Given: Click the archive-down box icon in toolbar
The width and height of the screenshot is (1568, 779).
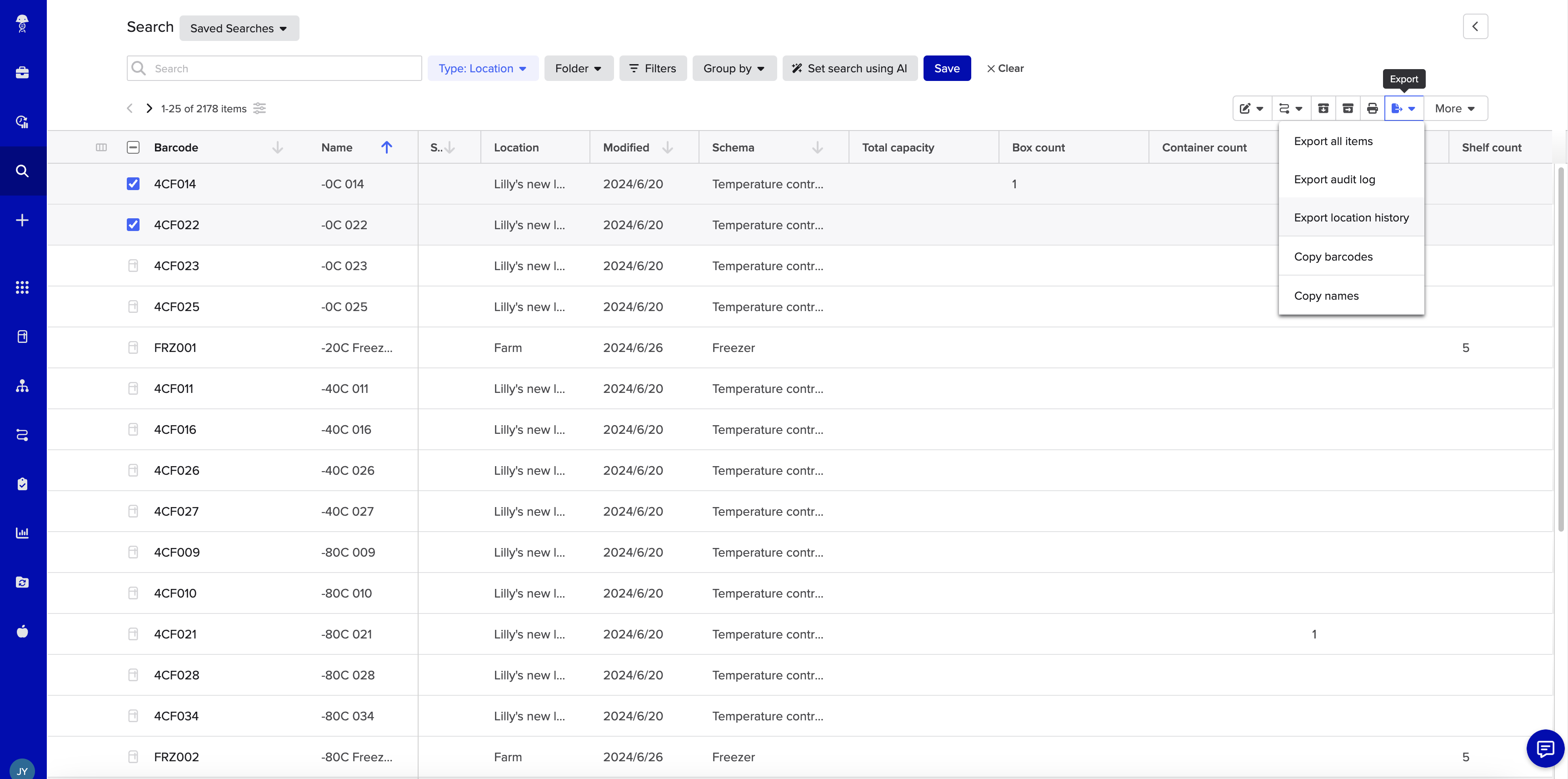Looking at the screenshot, I should pos(1323,108).
